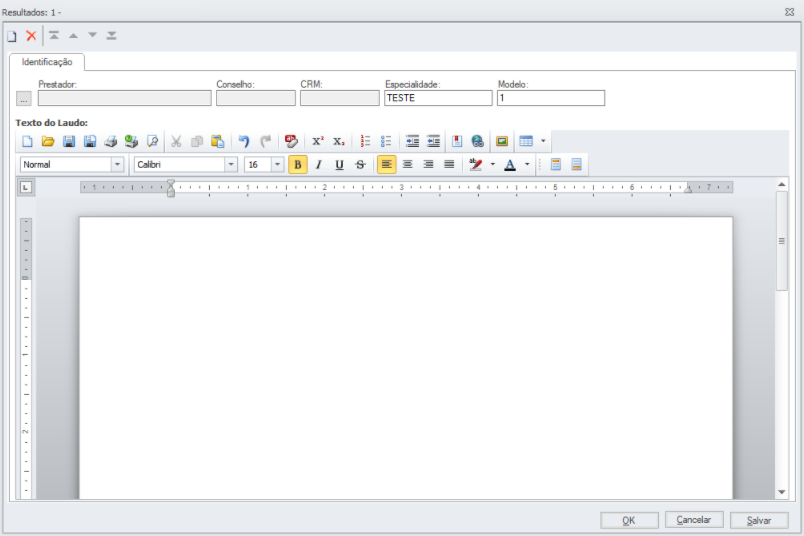Insert hyperlink globe icon
The image size is (804, 536).
477,141
